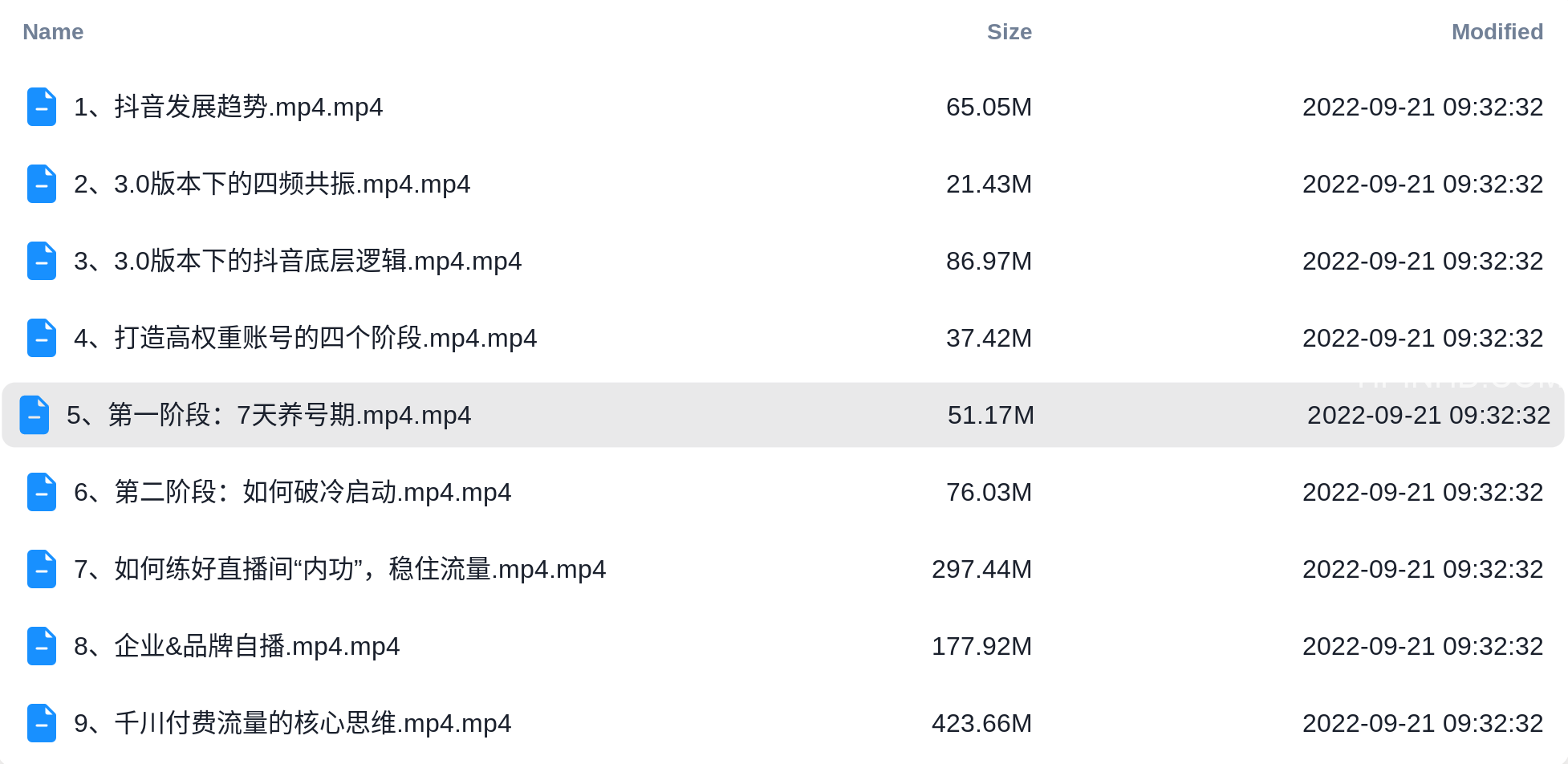1568x764 pixels.
Task: Click file icon beside 3、3.0版本下的抖音底层逻辑
Action: coord(42,261)
